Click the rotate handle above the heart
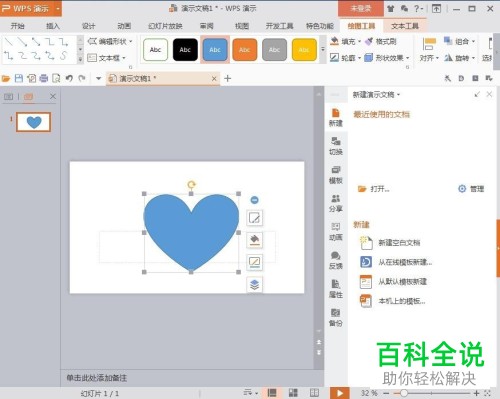 tap(191, 184)
